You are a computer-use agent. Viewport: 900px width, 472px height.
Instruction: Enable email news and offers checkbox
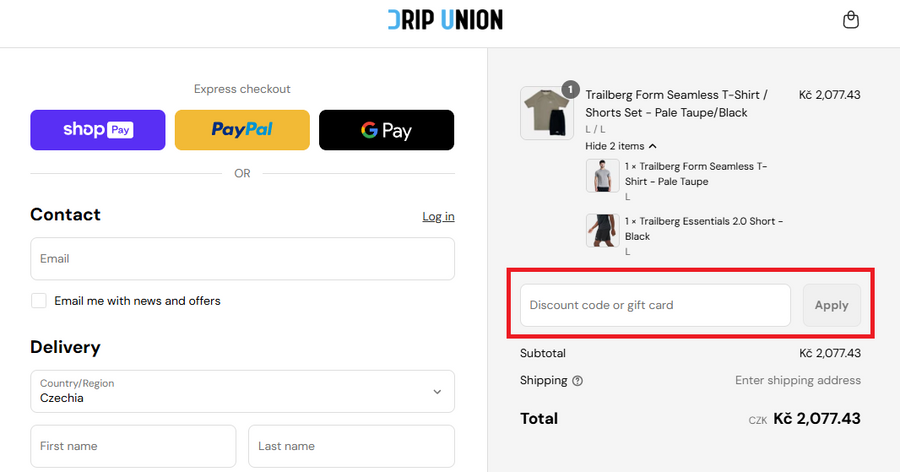point(39,301)
